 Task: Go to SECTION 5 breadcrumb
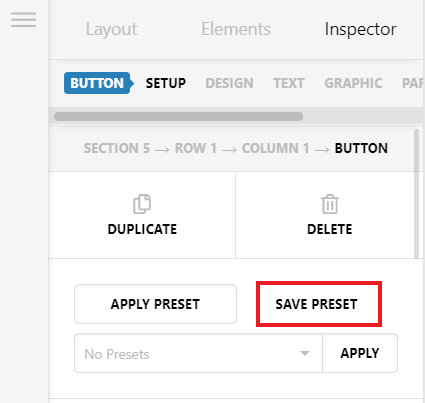(117, 148)
